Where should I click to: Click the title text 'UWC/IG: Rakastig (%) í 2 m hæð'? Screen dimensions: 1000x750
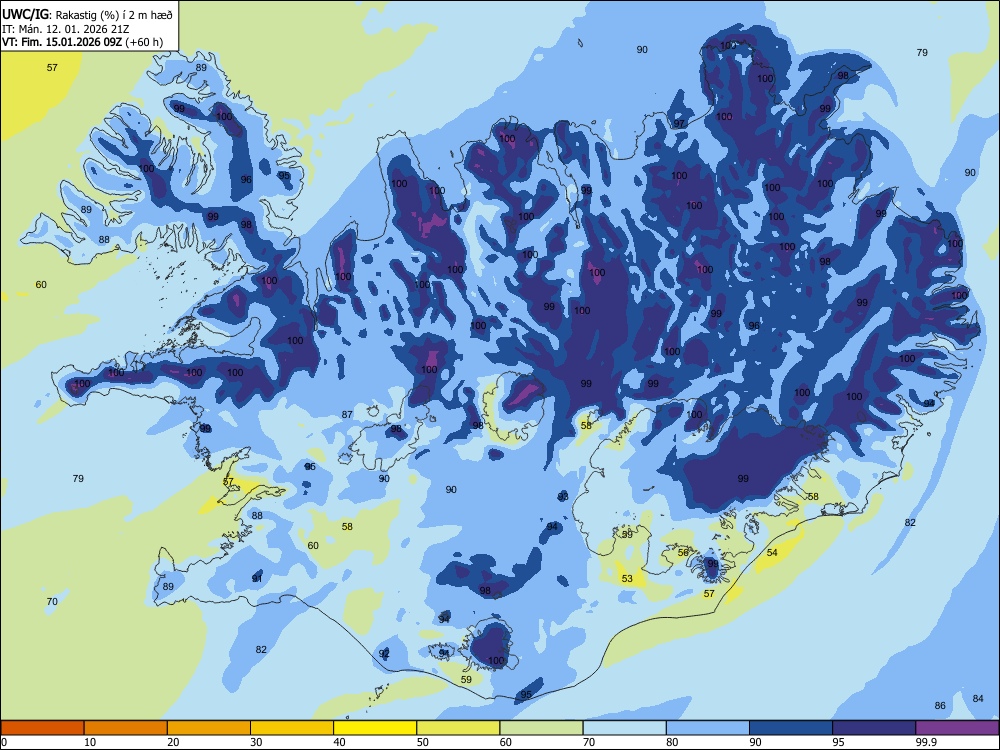87,14
